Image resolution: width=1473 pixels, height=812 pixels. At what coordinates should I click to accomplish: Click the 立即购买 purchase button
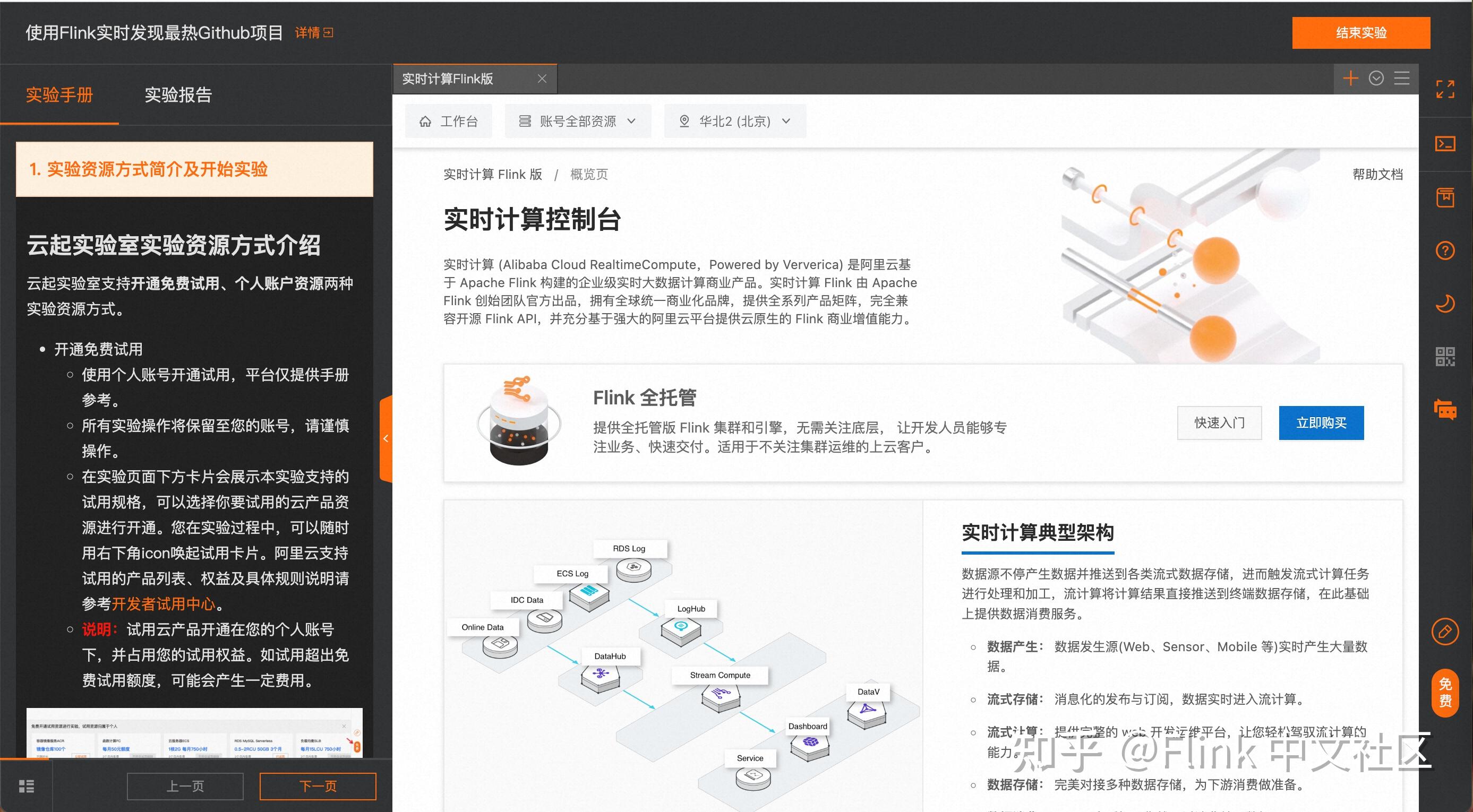click(x=1321, y=423)
